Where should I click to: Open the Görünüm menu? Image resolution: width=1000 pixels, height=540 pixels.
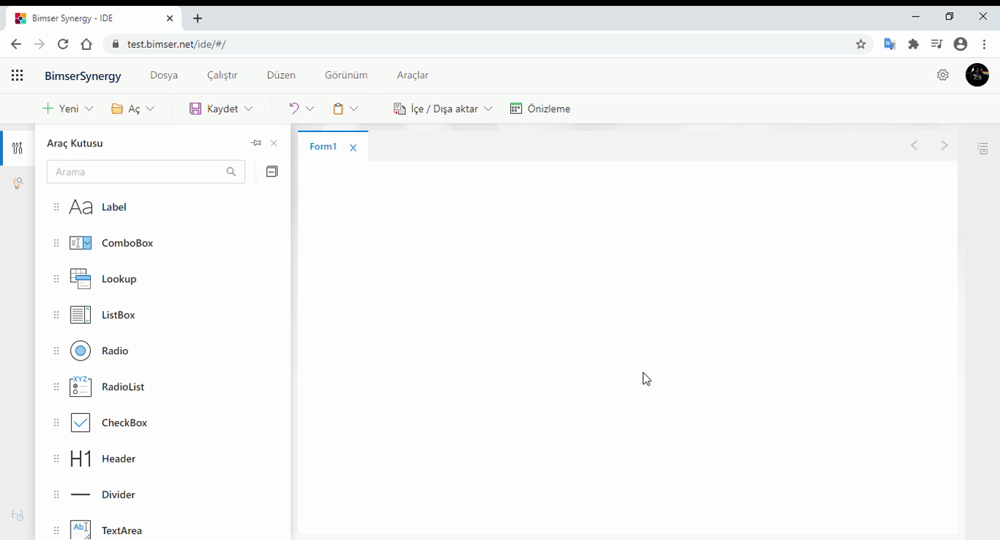[x=346, y=75]
